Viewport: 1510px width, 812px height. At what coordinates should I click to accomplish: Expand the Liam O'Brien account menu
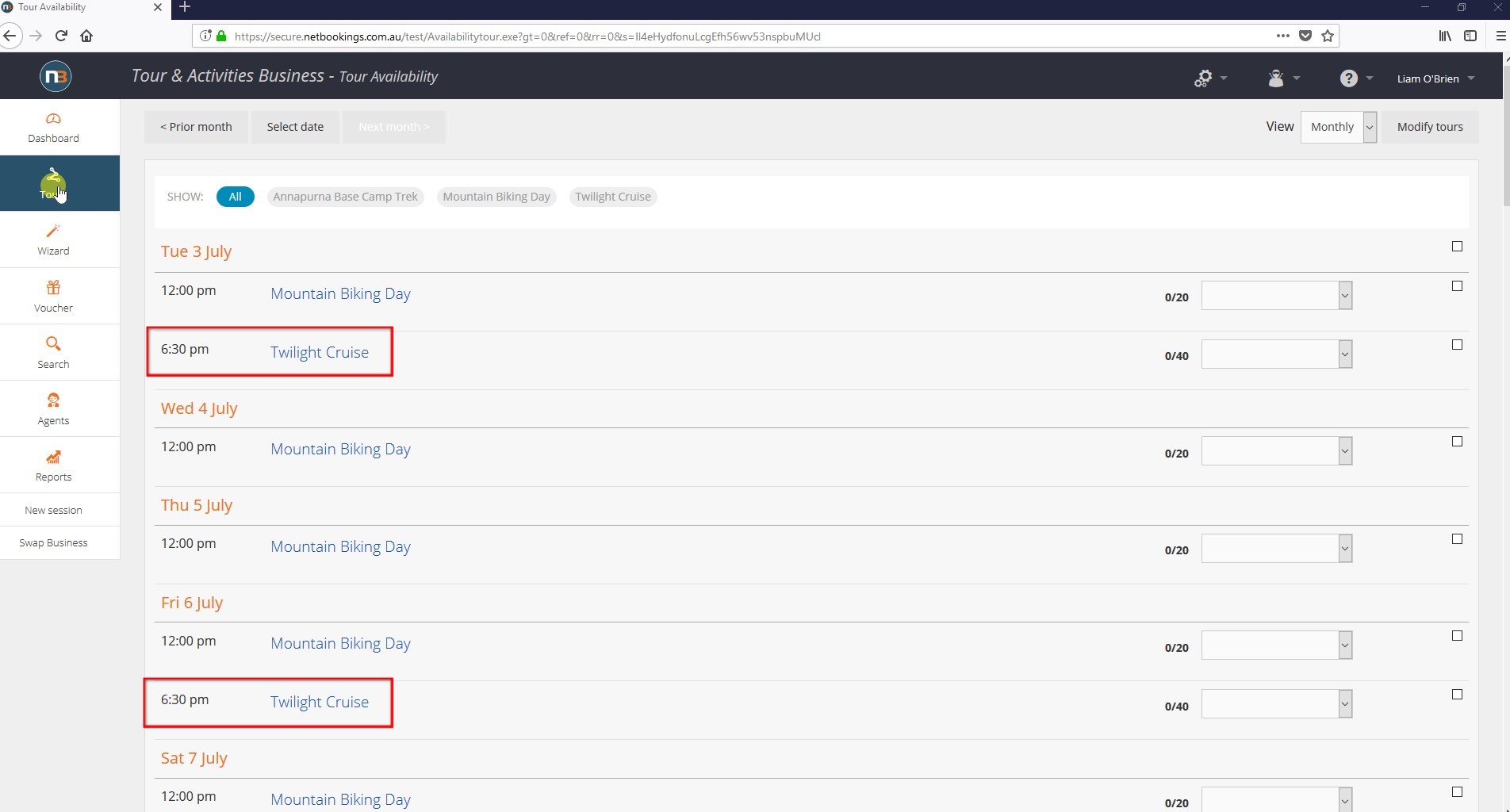[x=1435, y=79]
